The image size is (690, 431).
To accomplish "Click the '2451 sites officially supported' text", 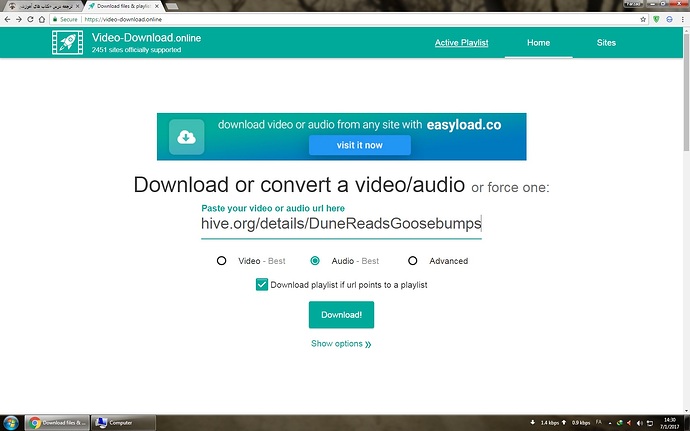I will point(136,50).
